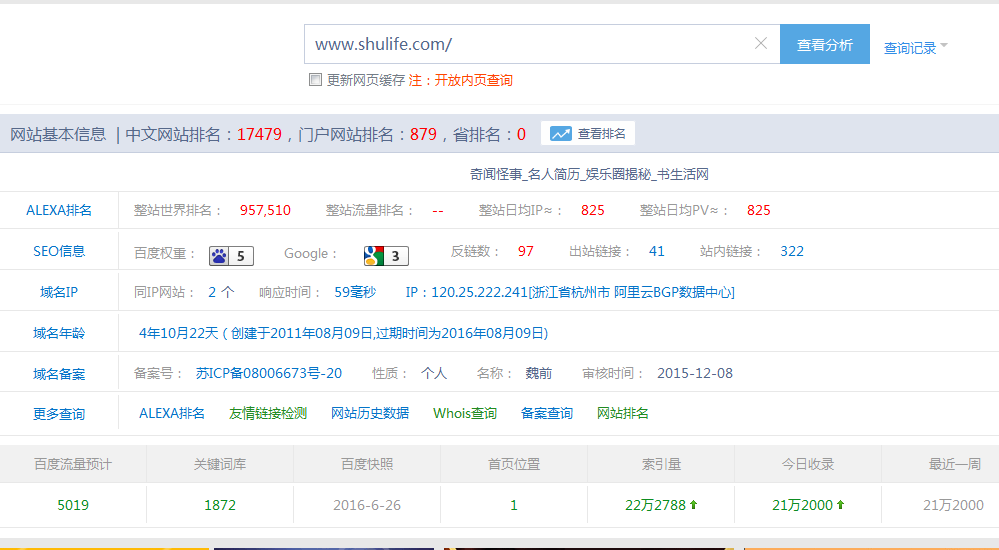Image resolution: width=999 pixels, height=550 pixels.
Task: Click green up arrow beside 21万2000
Action: point(841,505)
